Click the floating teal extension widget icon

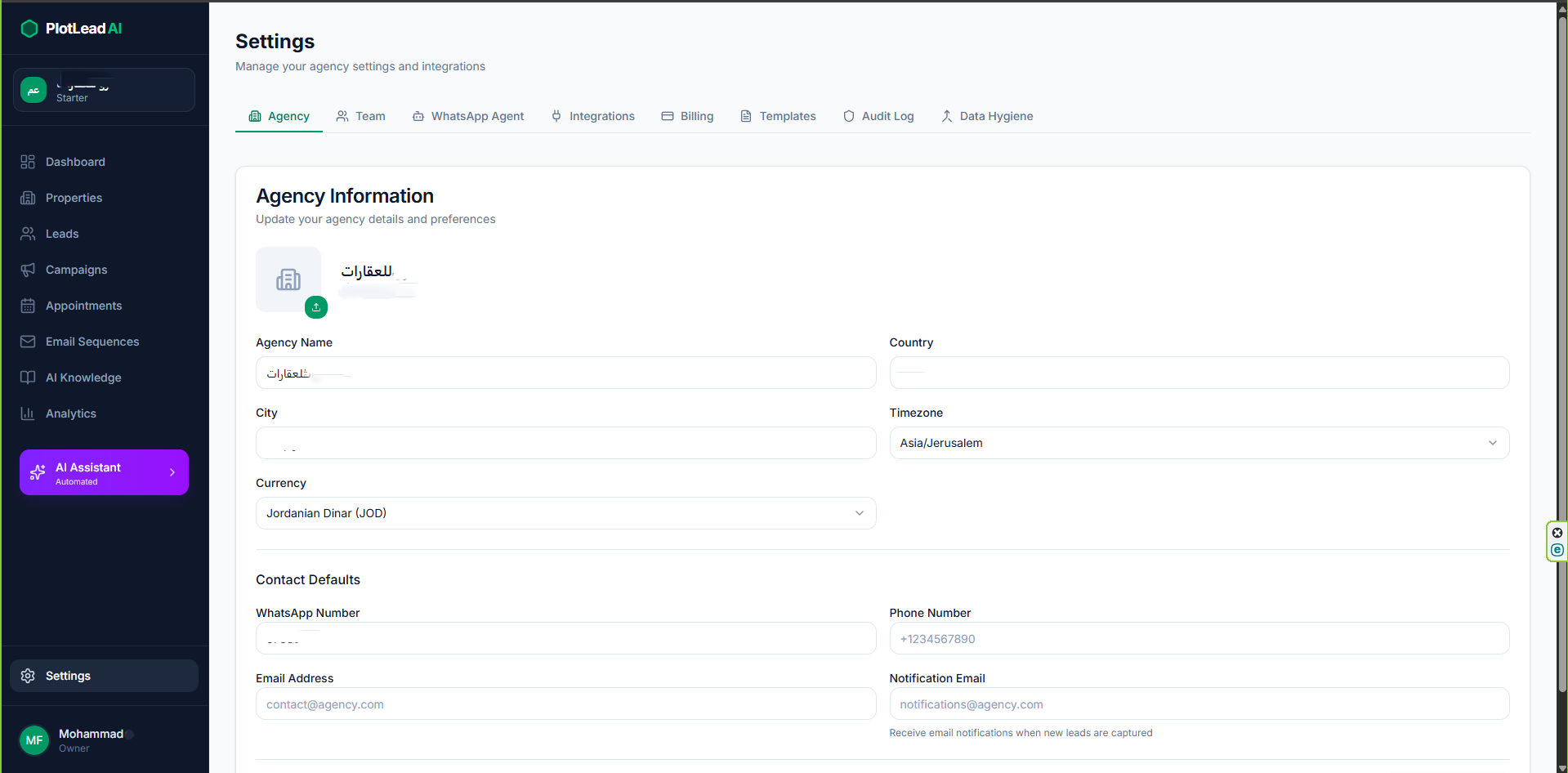point(1557,550)
